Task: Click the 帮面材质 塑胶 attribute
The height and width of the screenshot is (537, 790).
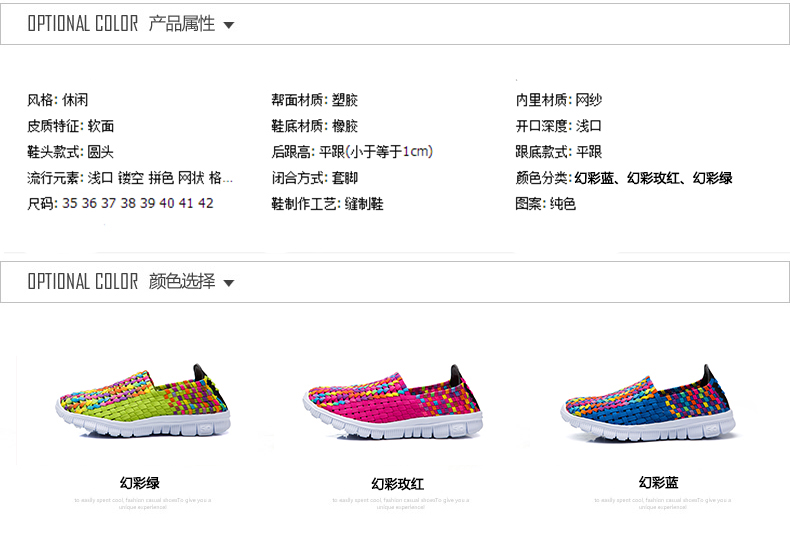Action: click(315, 100)
